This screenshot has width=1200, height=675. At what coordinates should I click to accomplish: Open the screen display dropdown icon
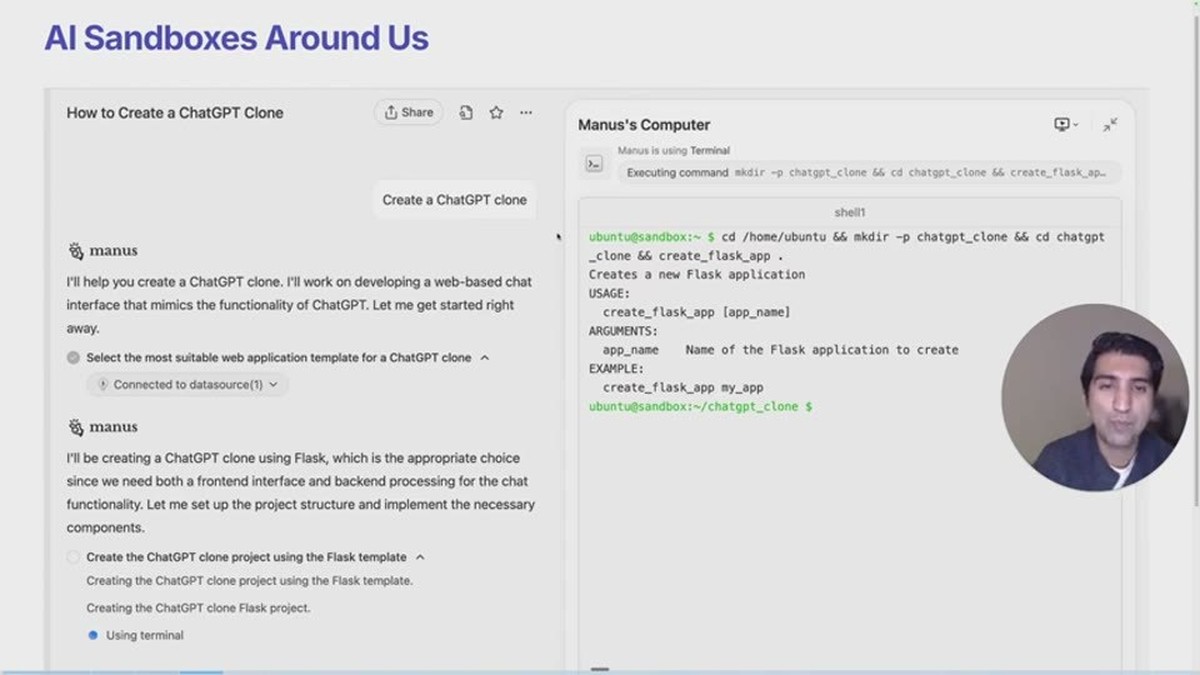tap(1066, 125)
